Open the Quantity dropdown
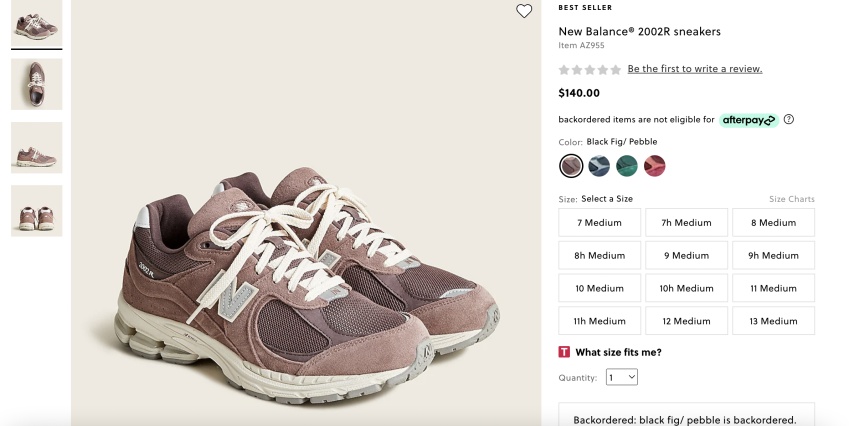This screenshot has height=426, width=849. pyautogui.click(x=621, y=378)
